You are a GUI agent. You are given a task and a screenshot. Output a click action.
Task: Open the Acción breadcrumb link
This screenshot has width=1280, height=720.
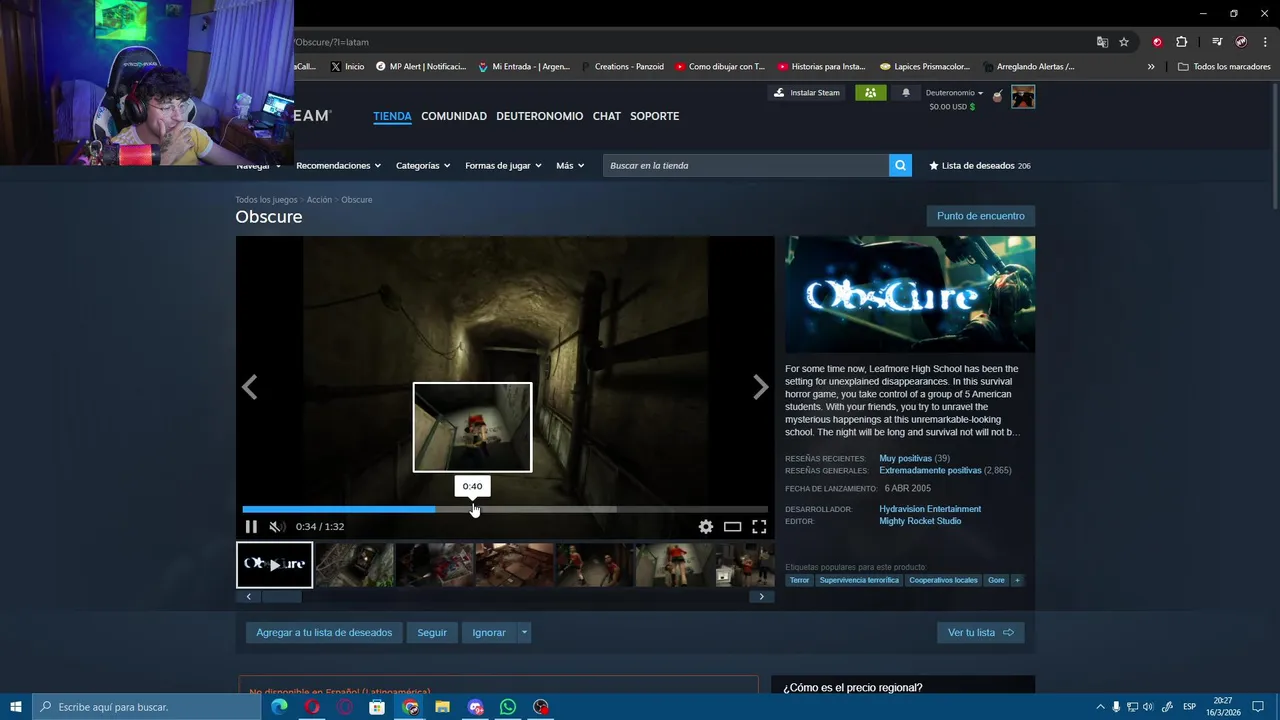[x=319, y=200]
